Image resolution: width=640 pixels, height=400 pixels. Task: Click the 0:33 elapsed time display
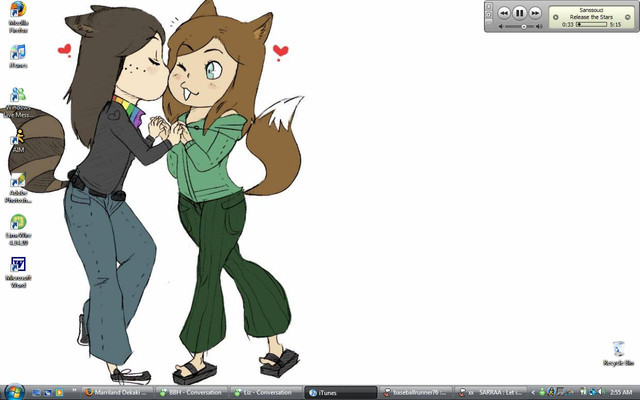tap(568, 24)
